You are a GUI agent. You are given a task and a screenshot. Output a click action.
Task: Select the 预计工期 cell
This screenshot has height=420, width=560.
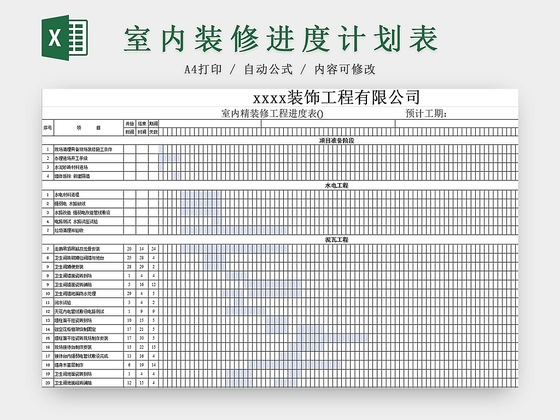point(426,114)
